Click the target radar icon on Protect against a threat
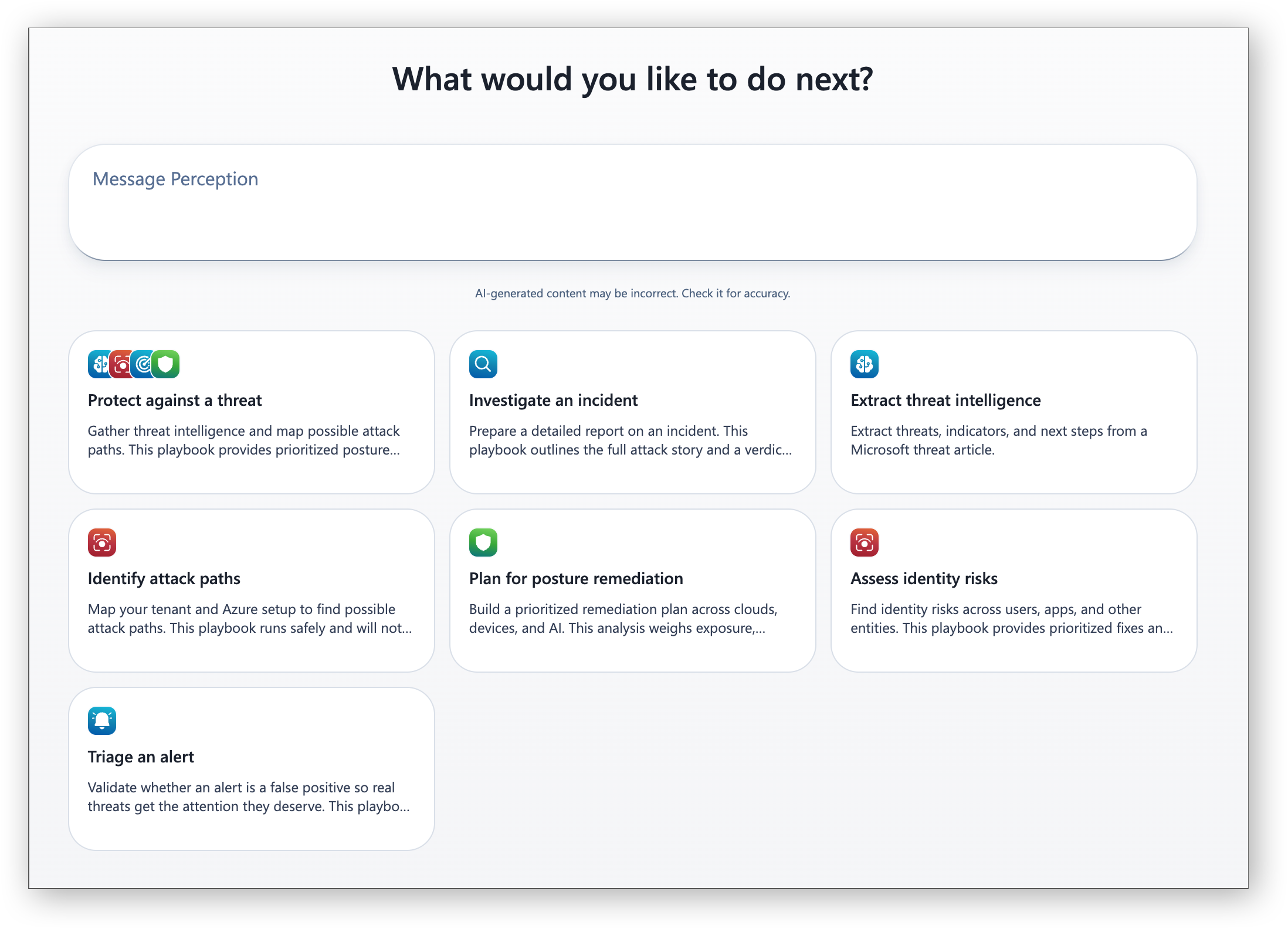 143,364
